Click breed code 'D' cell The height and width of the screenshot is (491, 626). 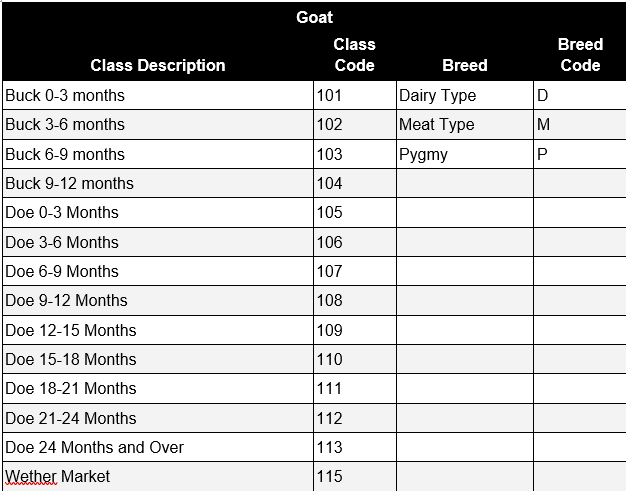[x=580, y=95]
